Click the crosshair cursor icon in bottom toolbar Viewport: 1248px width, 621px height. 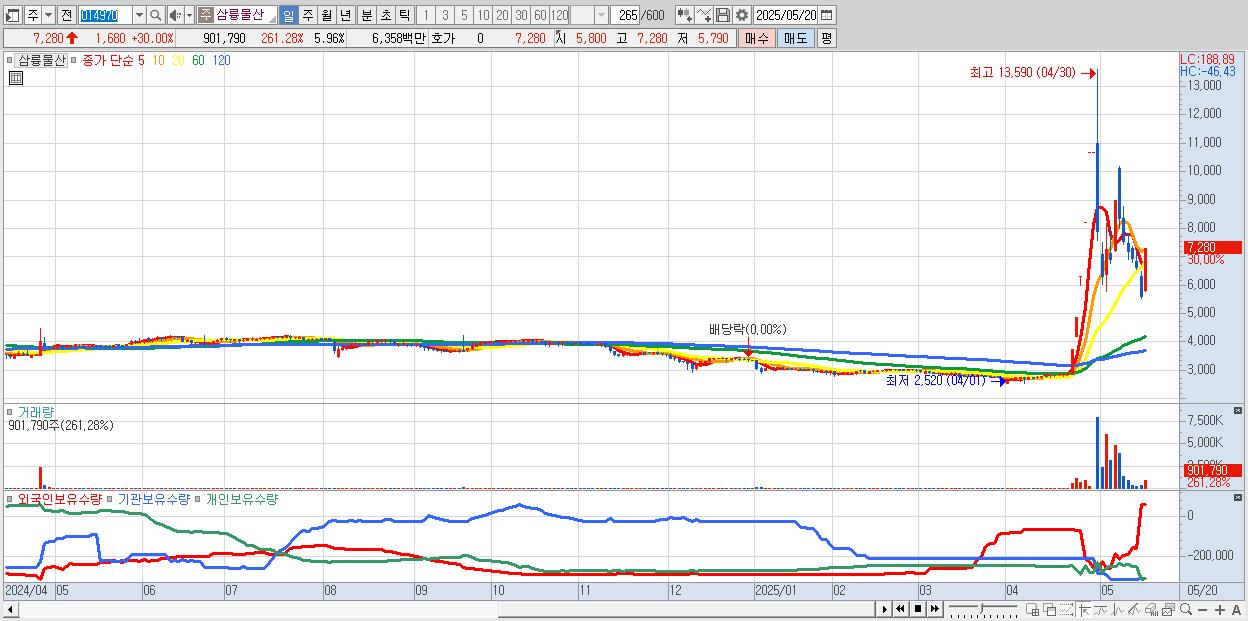(1084, 609)
